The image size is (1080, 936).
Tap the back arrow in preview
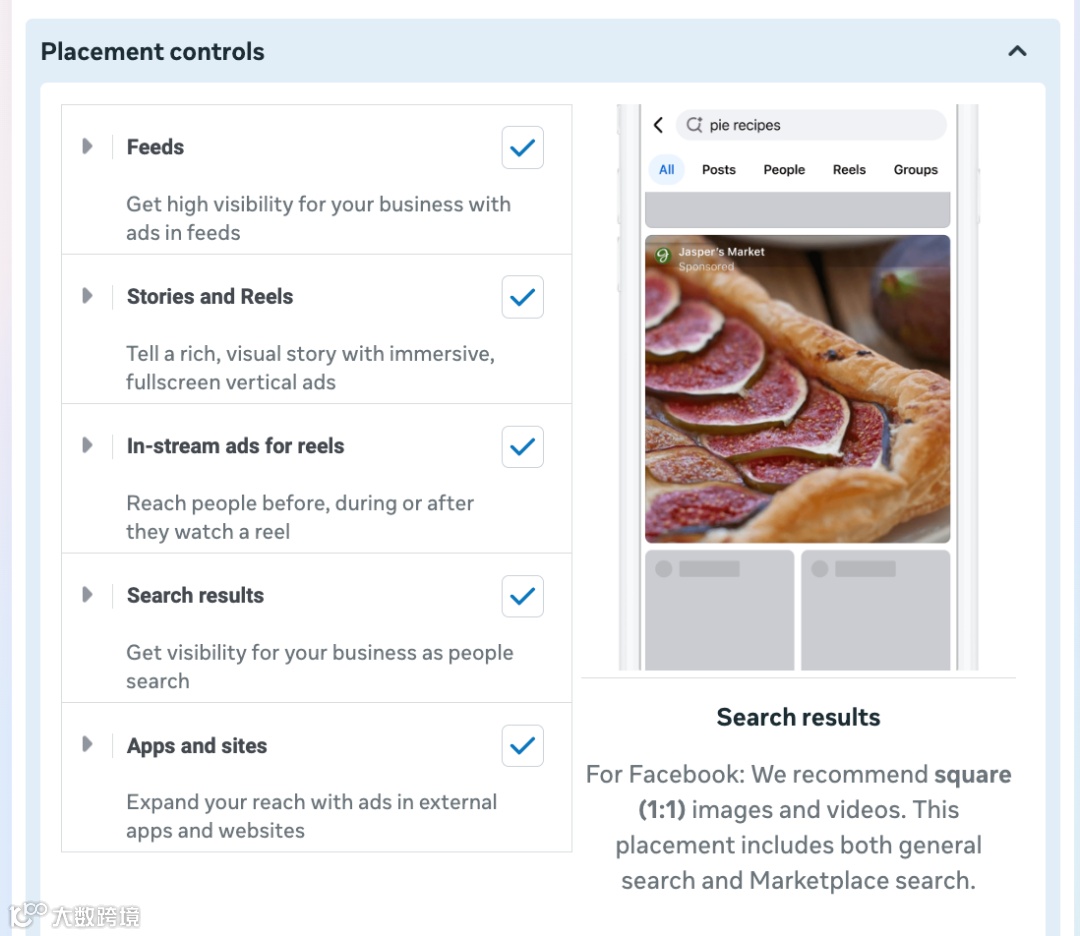(658, 125)
